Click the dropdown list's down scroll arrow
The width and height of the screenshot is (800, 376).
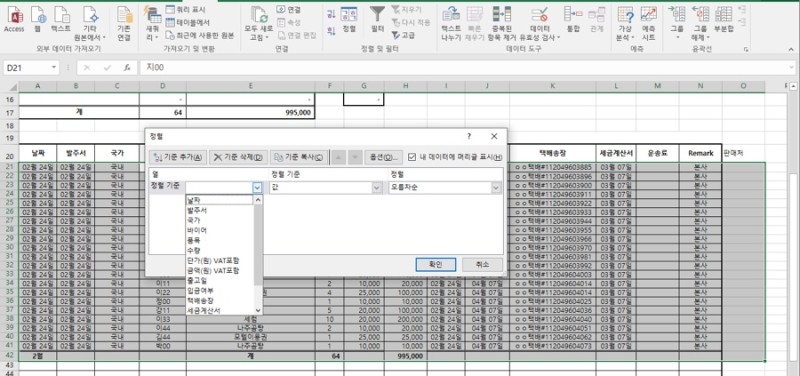tap(258, 310)
